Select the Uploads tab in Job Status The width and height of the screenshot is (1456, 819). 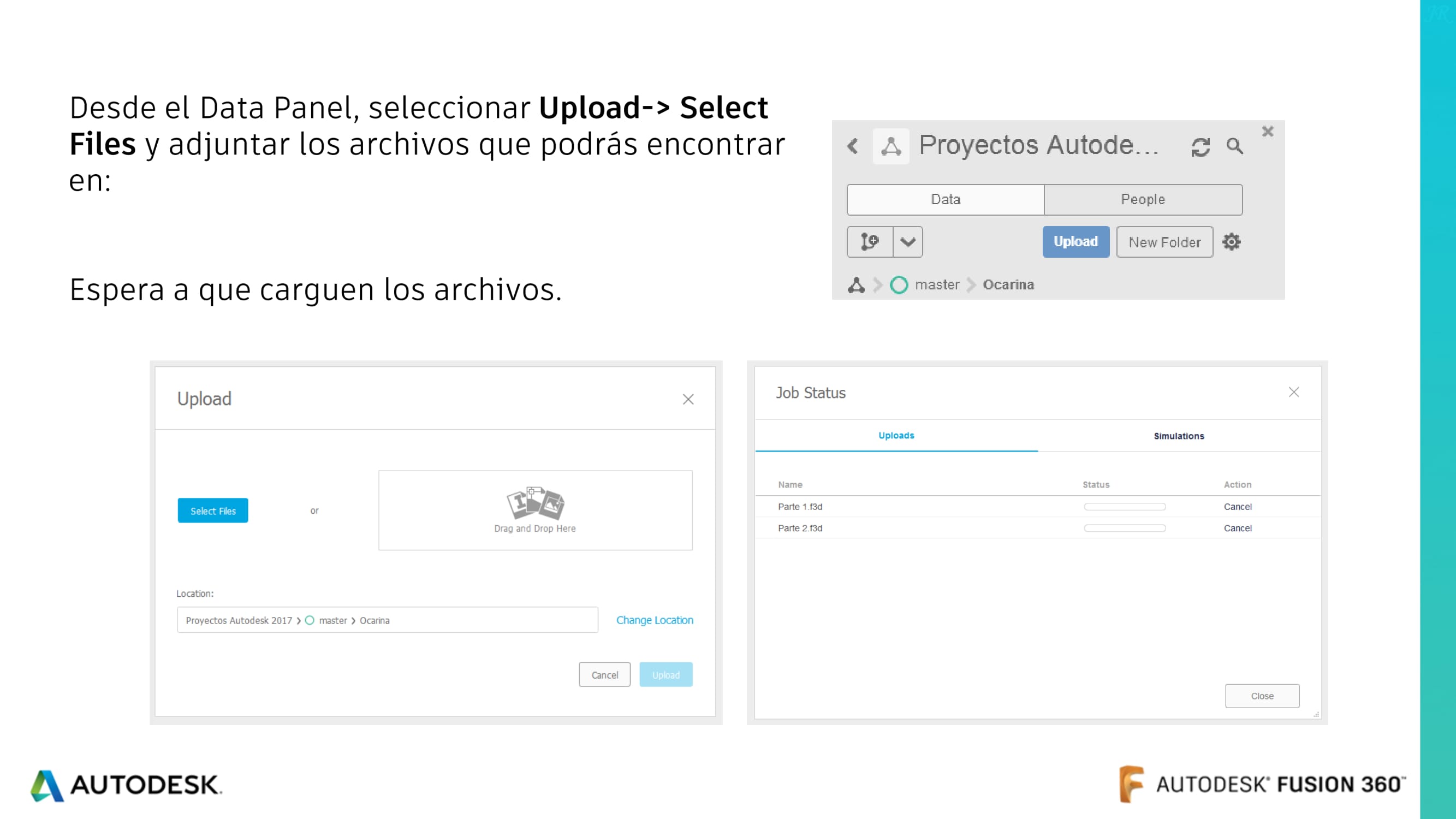coord(896,435)
